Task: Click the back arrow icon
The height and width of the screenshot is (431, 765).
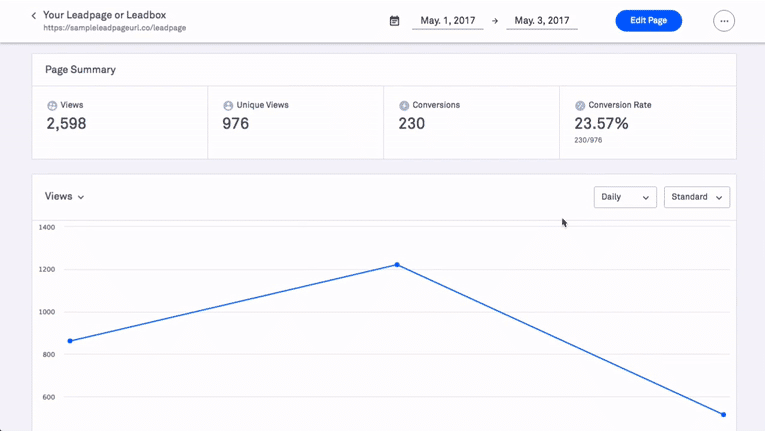Action: [x=33, y=16]
